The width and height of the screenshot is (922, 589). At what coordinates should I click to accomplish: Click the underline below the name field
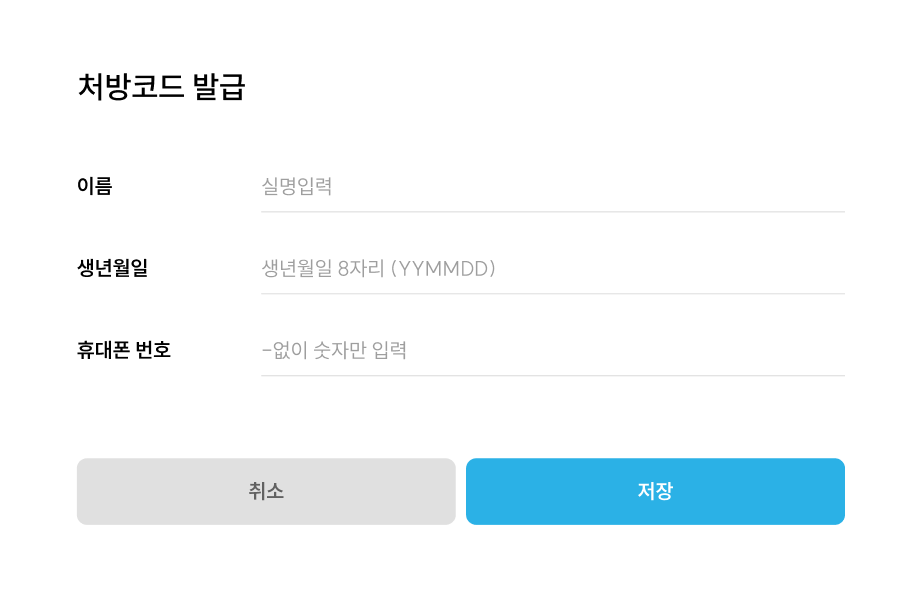[x=550, y=211]
